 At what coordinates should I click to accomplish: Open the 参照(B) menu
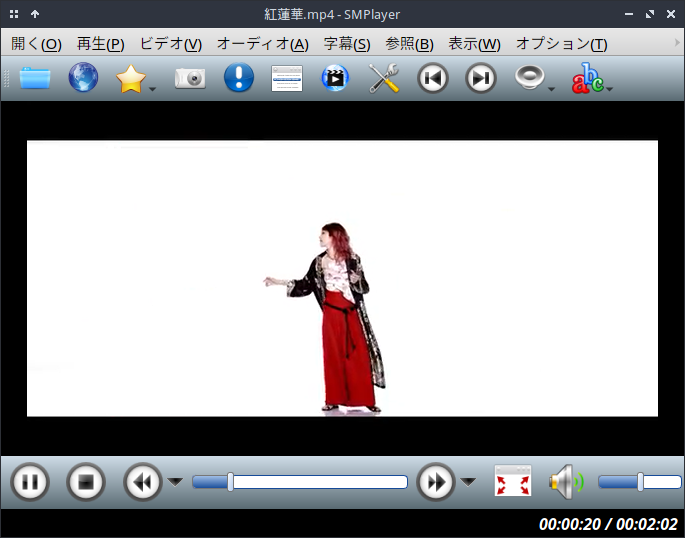click(x=409, y=44)
